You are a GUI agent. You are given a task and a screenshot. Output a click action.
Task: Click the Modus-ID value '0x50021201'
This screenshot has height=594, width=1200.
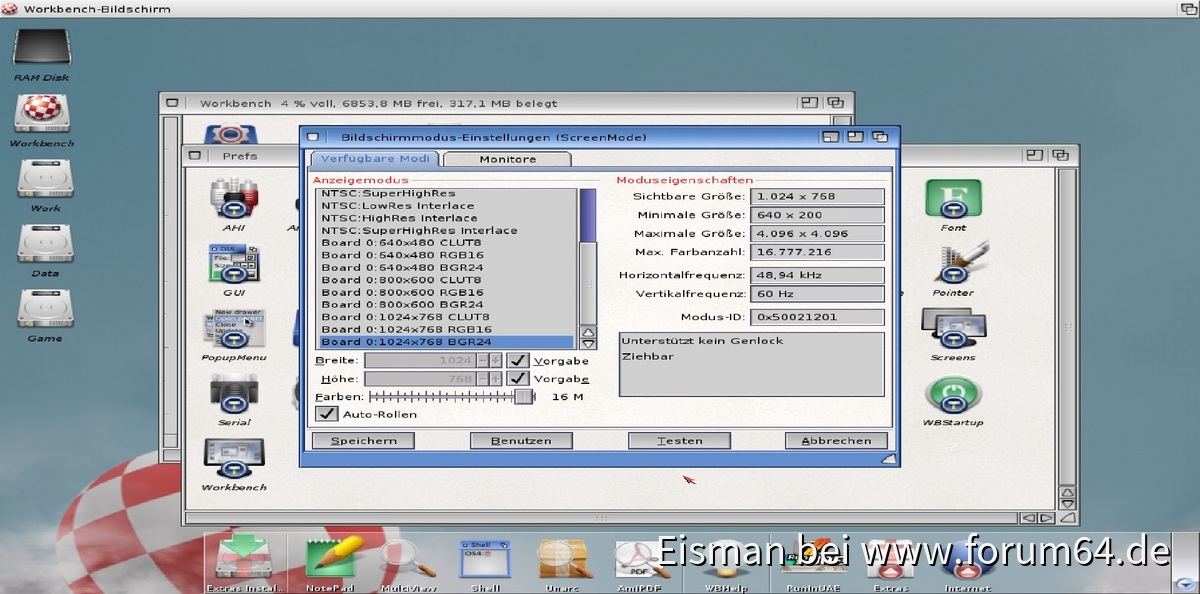tap(817, 317)
